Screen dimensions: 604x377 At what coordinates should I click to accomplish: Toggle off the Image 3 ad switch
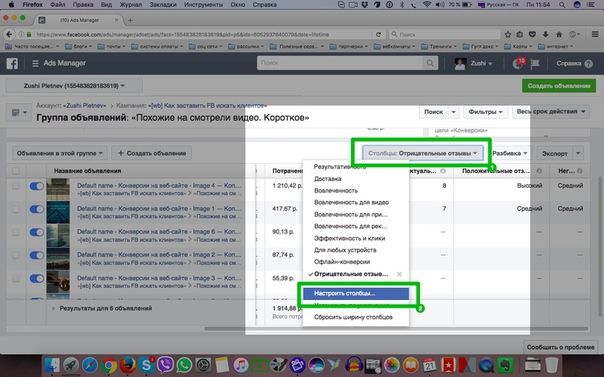[37, 278]
